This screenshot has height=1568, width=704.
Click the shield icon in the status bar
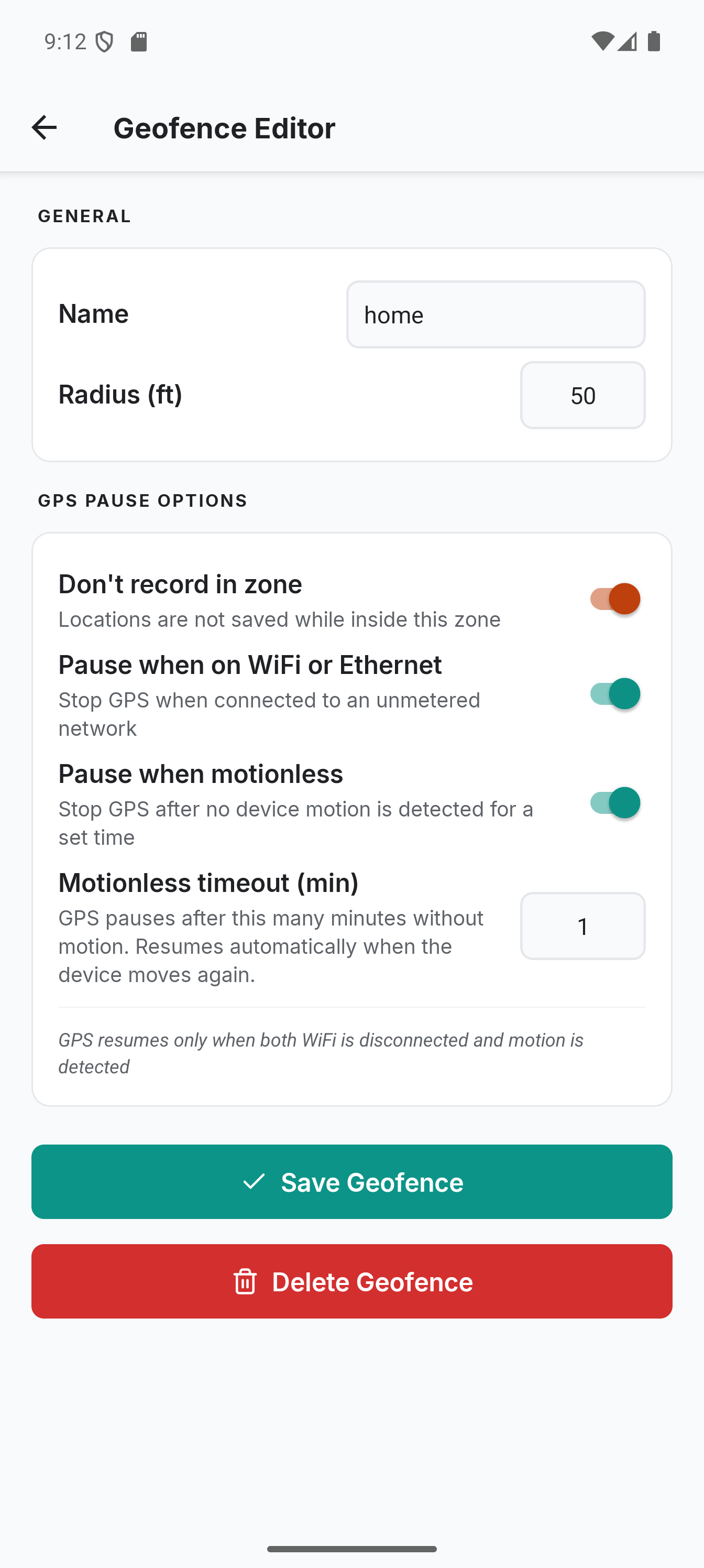point(105,41)
